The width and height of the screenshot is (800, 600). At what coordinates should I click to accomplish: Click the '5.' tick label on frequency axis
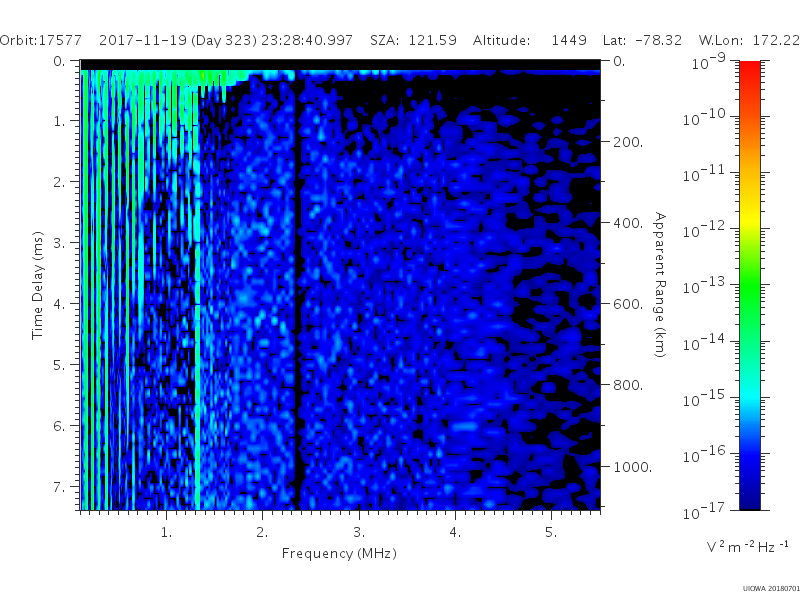(551, 533)
